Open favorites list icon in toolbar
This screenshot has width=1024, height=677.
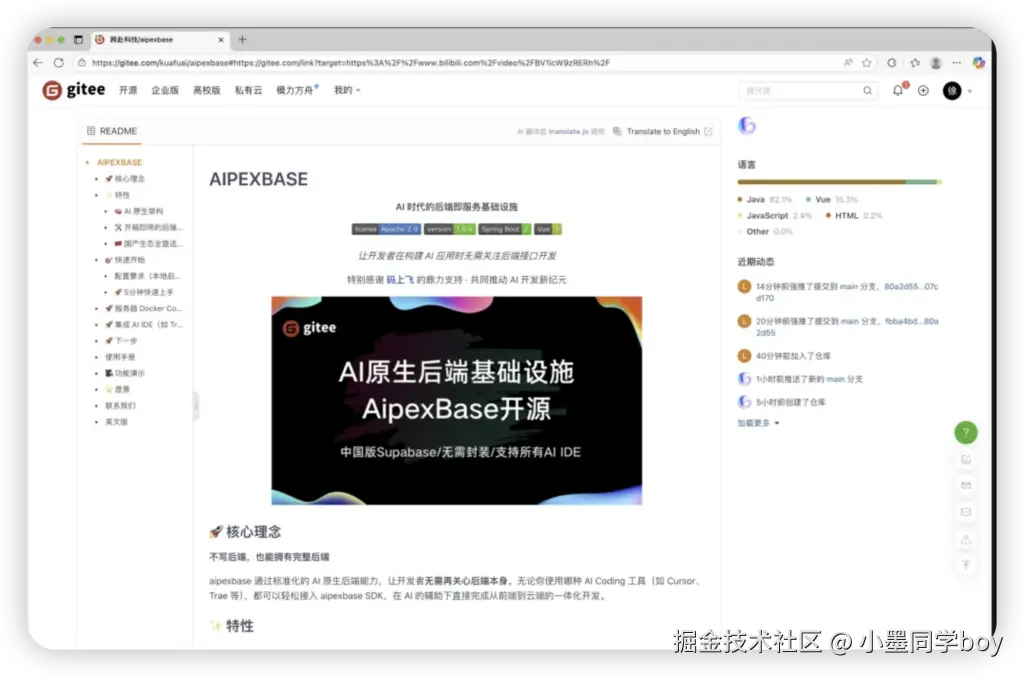coord(915,63)
